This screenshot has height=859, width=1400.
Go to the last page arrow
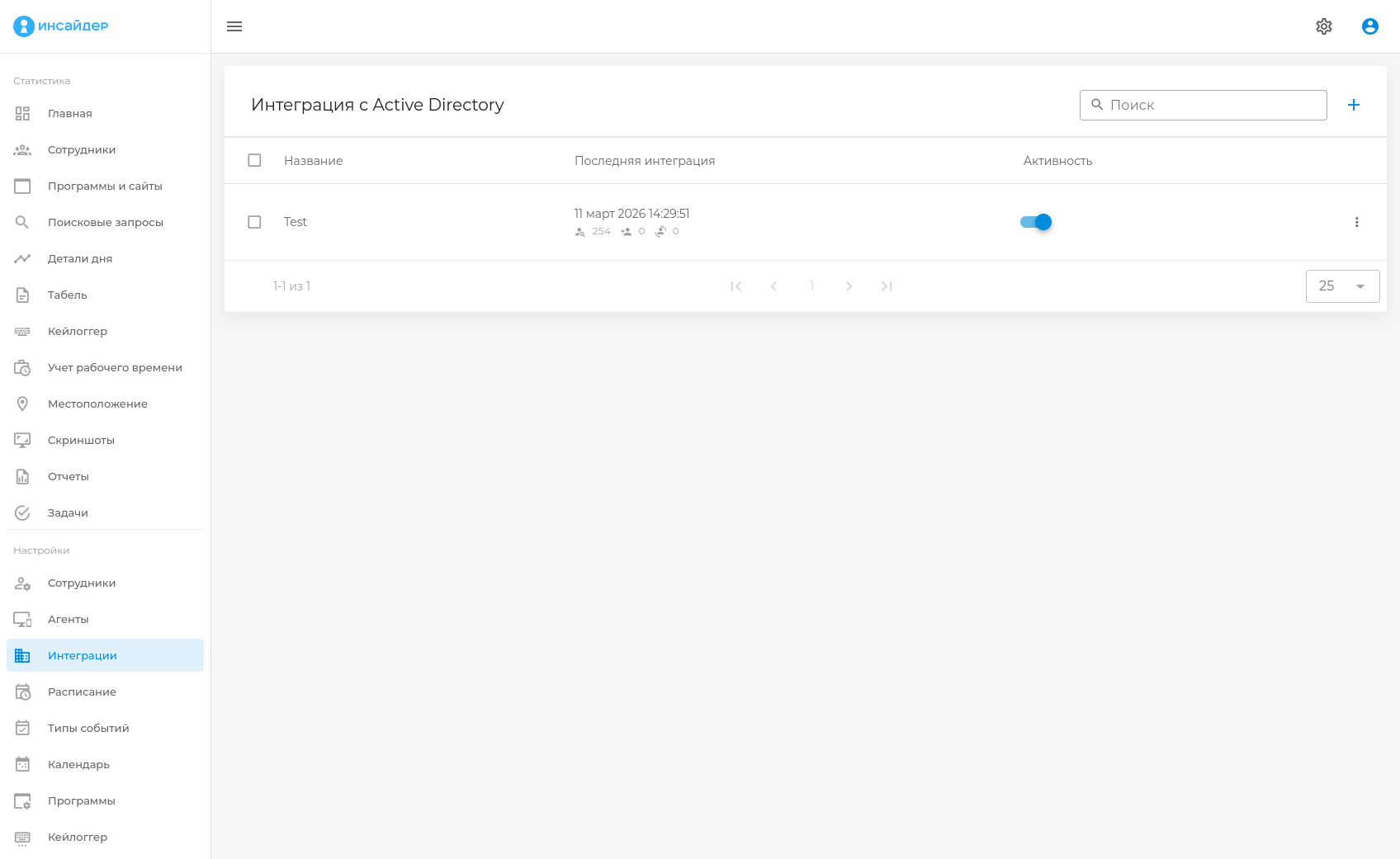click(x=887, y=286)
